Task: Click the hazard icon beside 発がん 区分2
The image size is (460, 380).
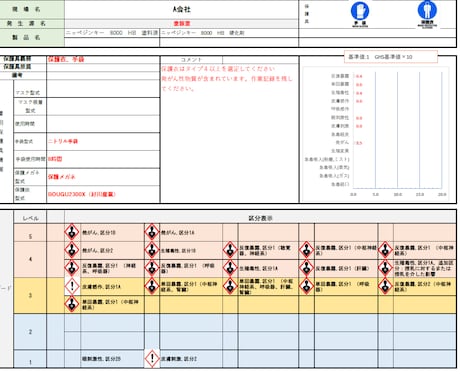Action: point(72,250)
